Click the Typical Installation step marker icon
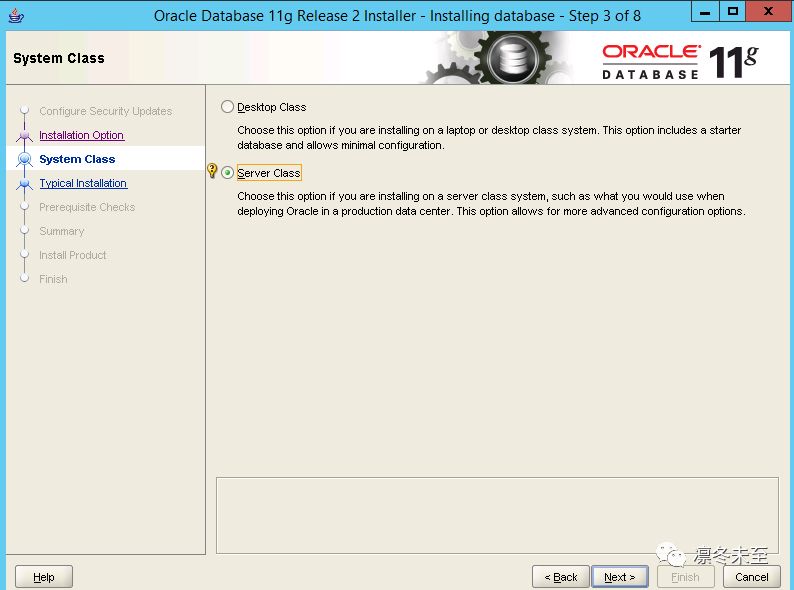 tap(24, 184)
